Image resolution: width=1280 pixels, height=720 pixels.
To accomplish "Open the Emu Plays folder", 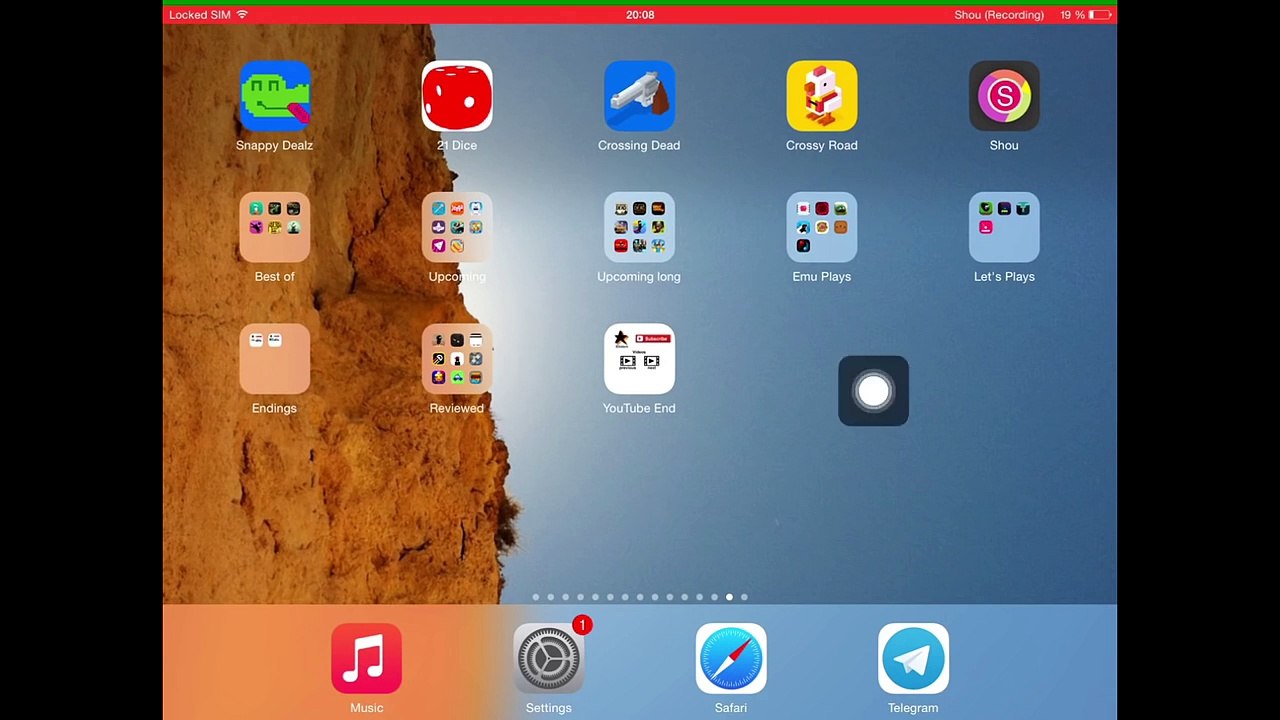I will 822,227.
